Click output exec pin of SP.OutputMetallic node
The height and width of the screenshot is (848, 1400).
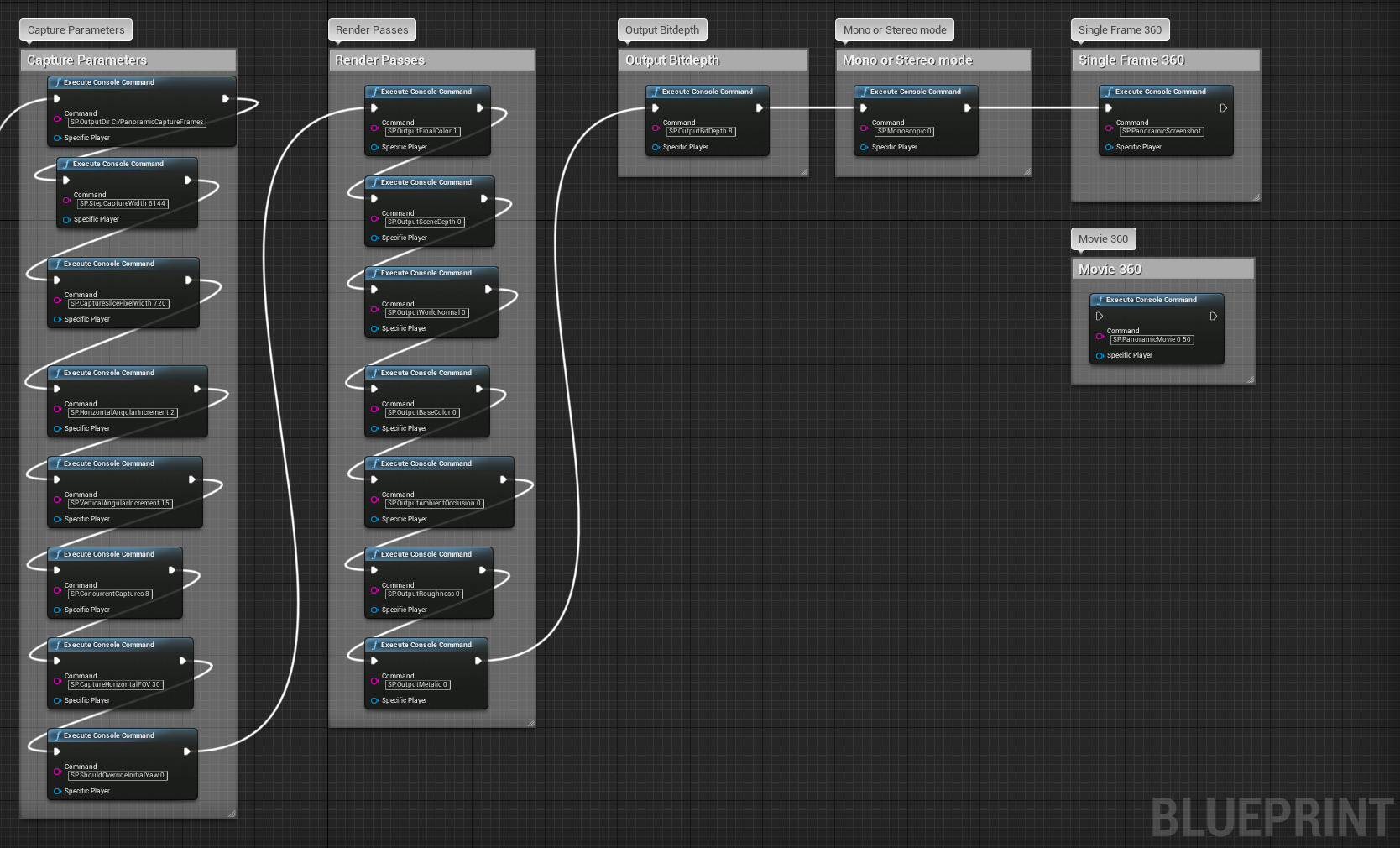pyautogui.click(x=478, y=661)
